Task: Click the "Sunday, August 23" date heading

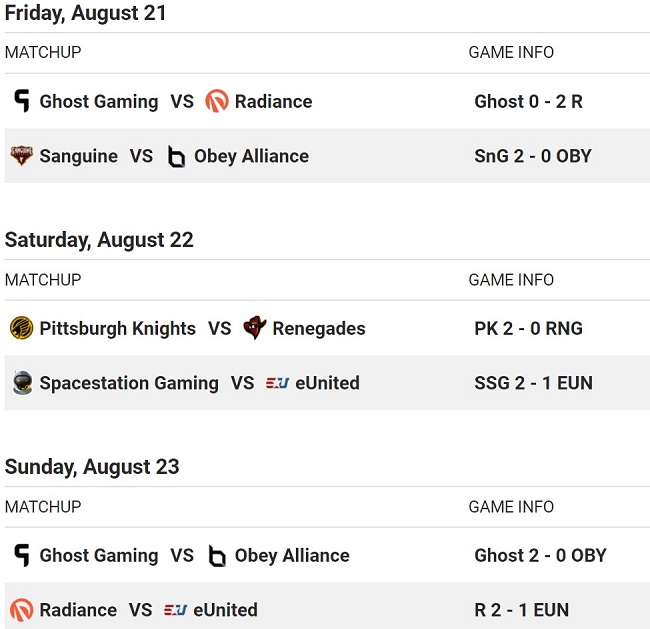Action: pyautogui.click(x=92, y=467)
